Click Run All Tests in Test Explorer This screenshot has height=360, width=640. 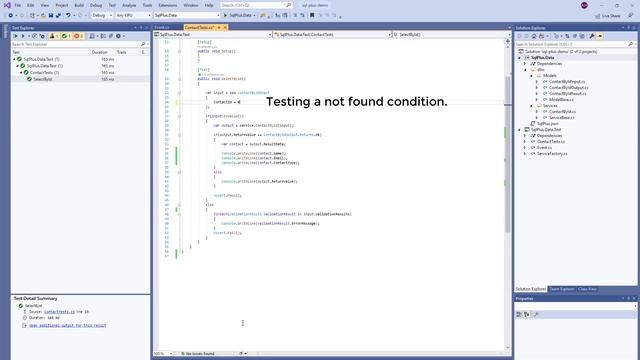[x=16, y=36]
